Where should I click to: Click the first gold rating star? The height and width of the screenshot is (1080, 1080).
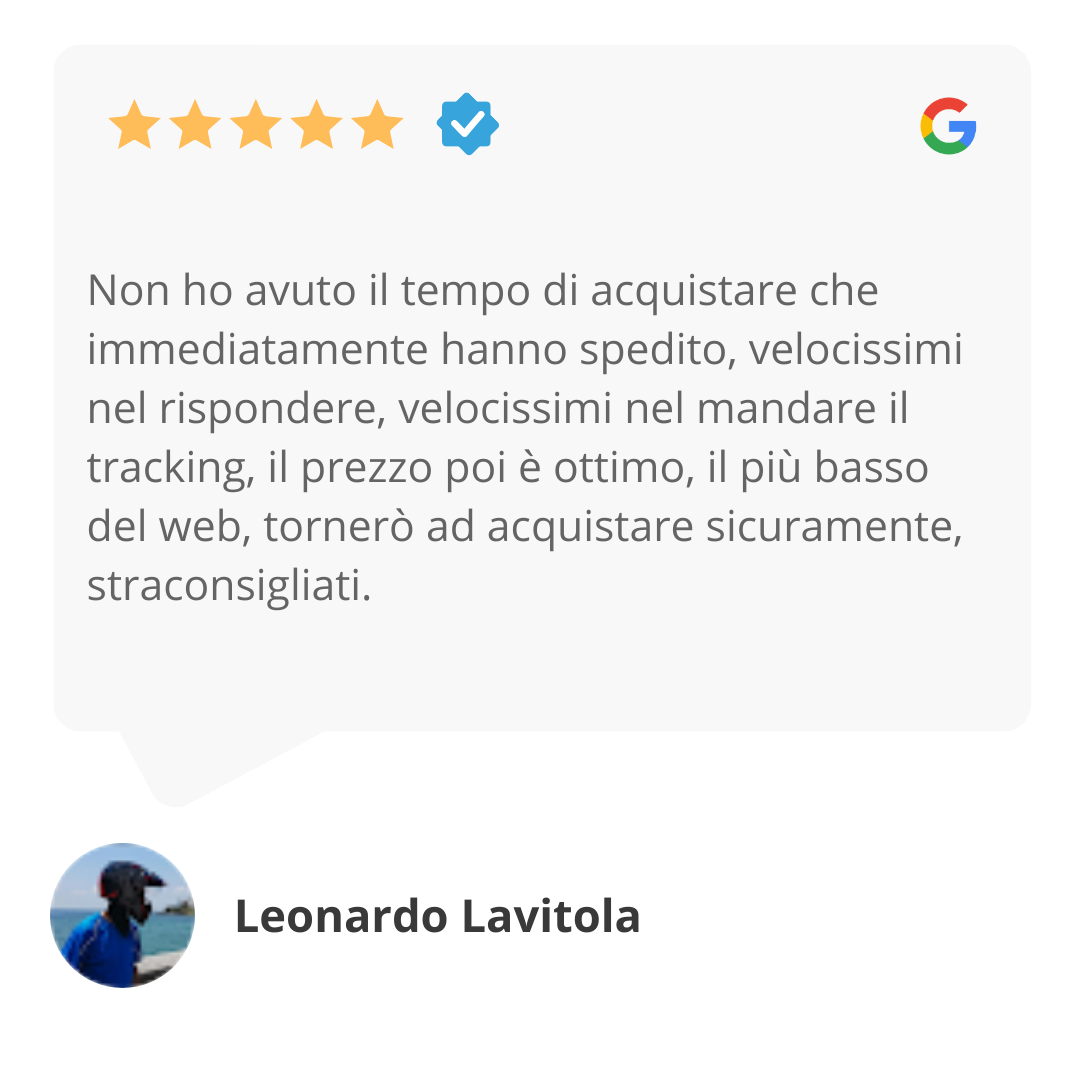point(135,125)
